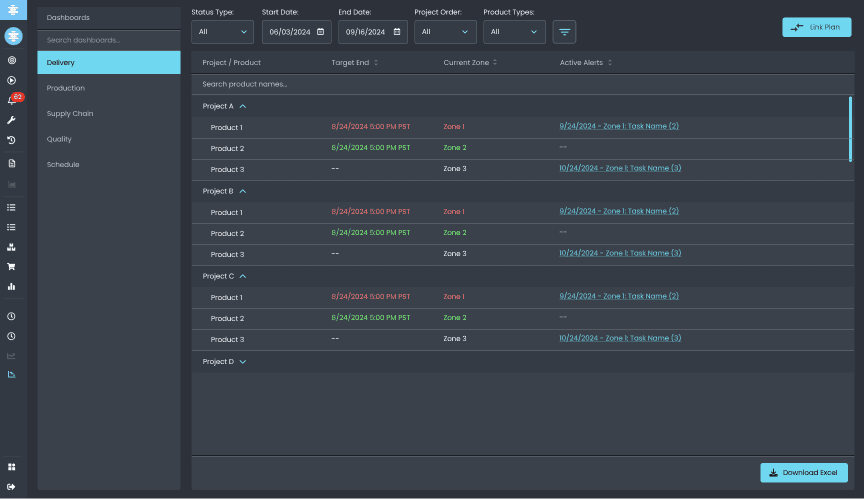The width and height of the screenshot is (864, 499).
Task: Click the Download Excel button
Action: coord(804,473)
